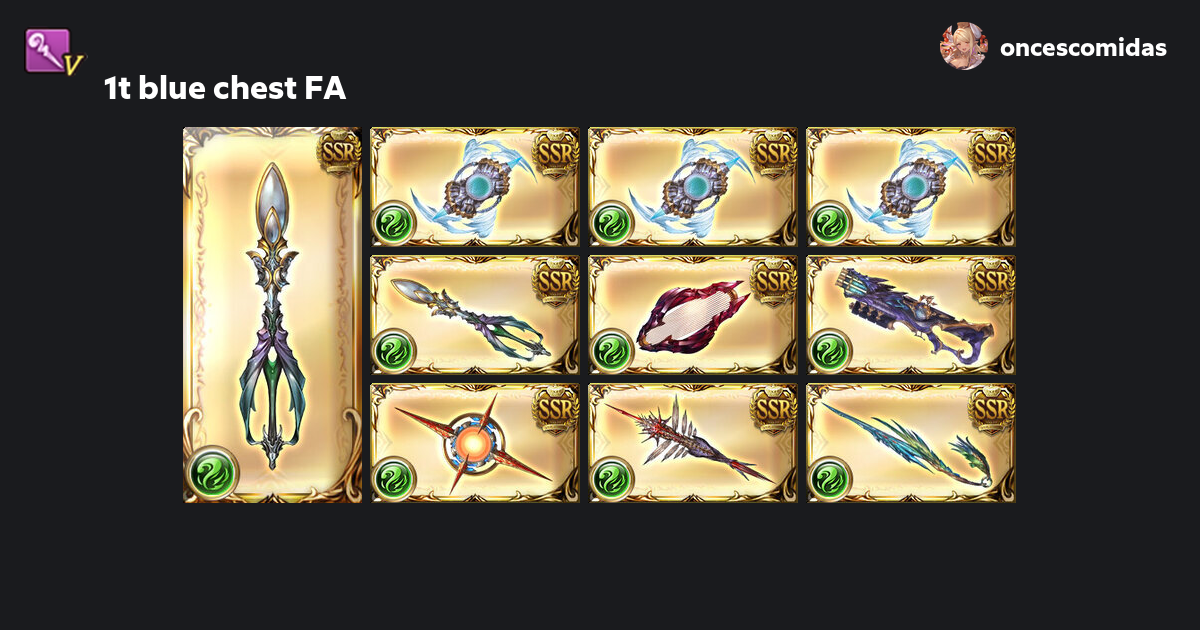Click the purple staff class icon

pos(52,50)
